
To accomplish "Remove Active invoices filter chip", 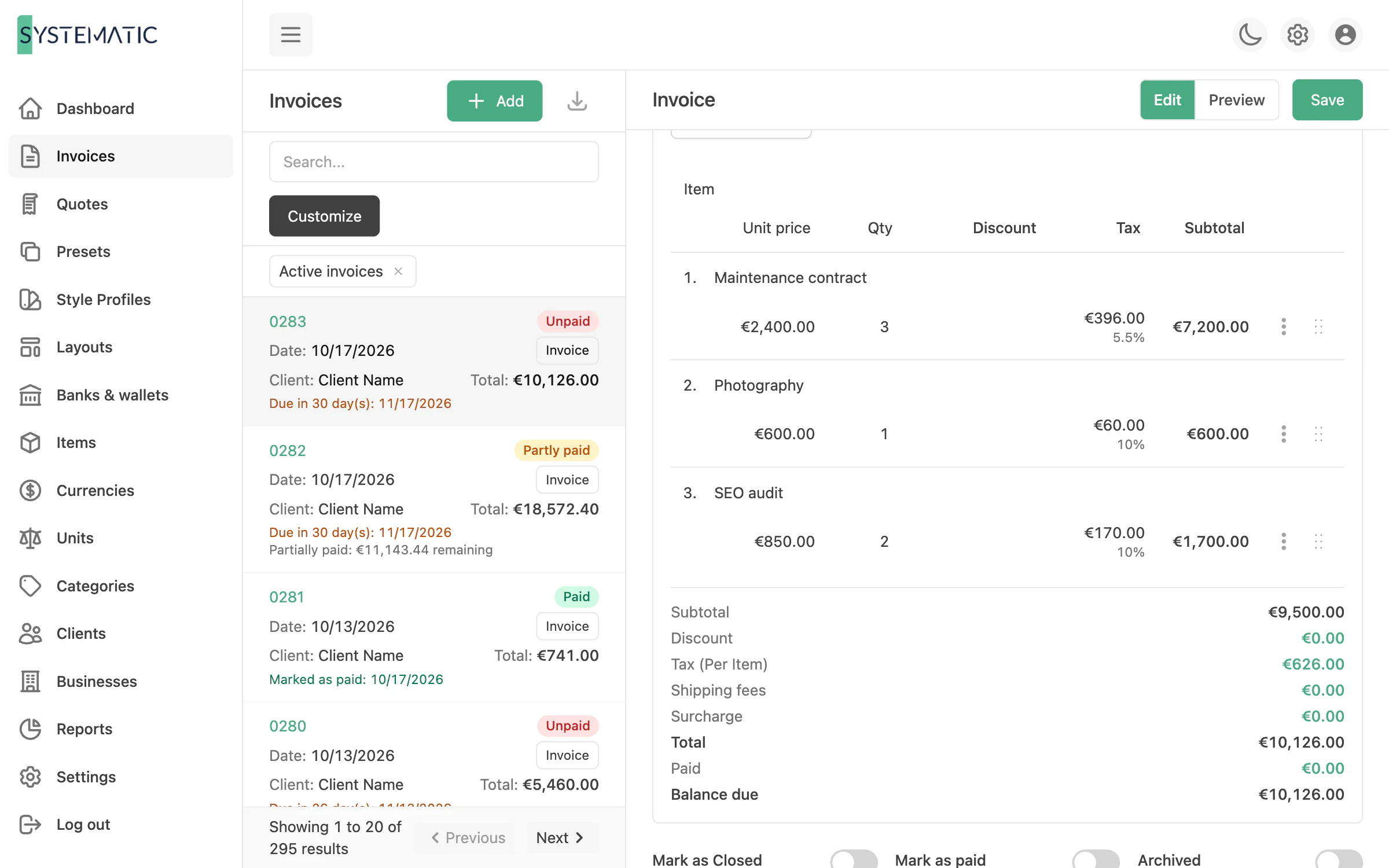I will (x=398, y=271).
